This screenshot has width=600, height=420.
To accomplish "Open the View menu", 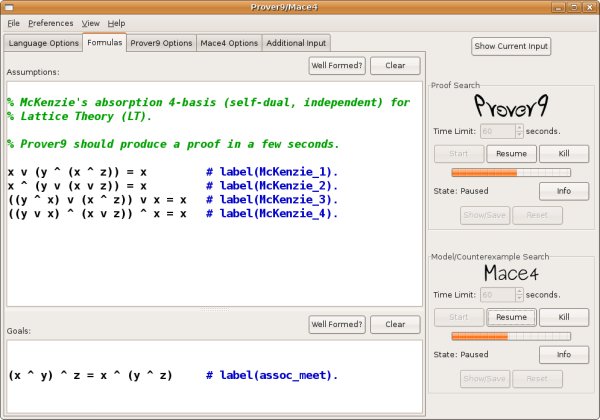I will [x=90, y=23].
